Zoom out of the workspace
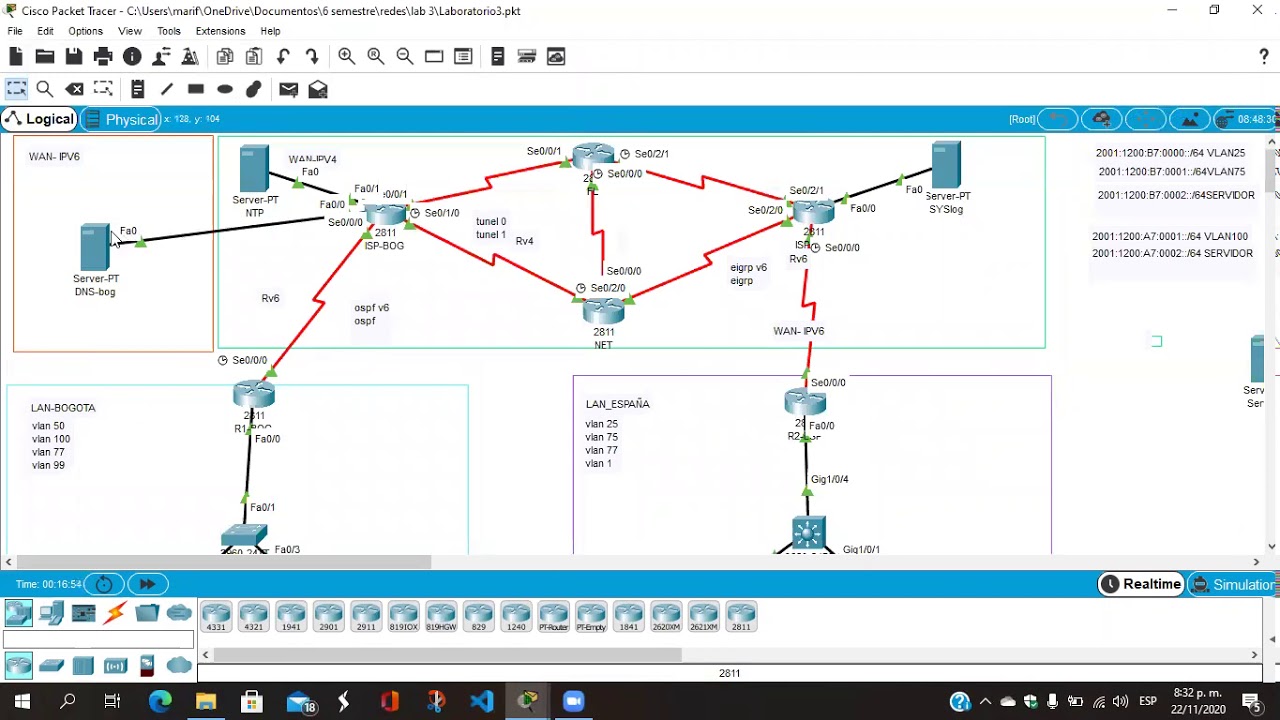 405,57
